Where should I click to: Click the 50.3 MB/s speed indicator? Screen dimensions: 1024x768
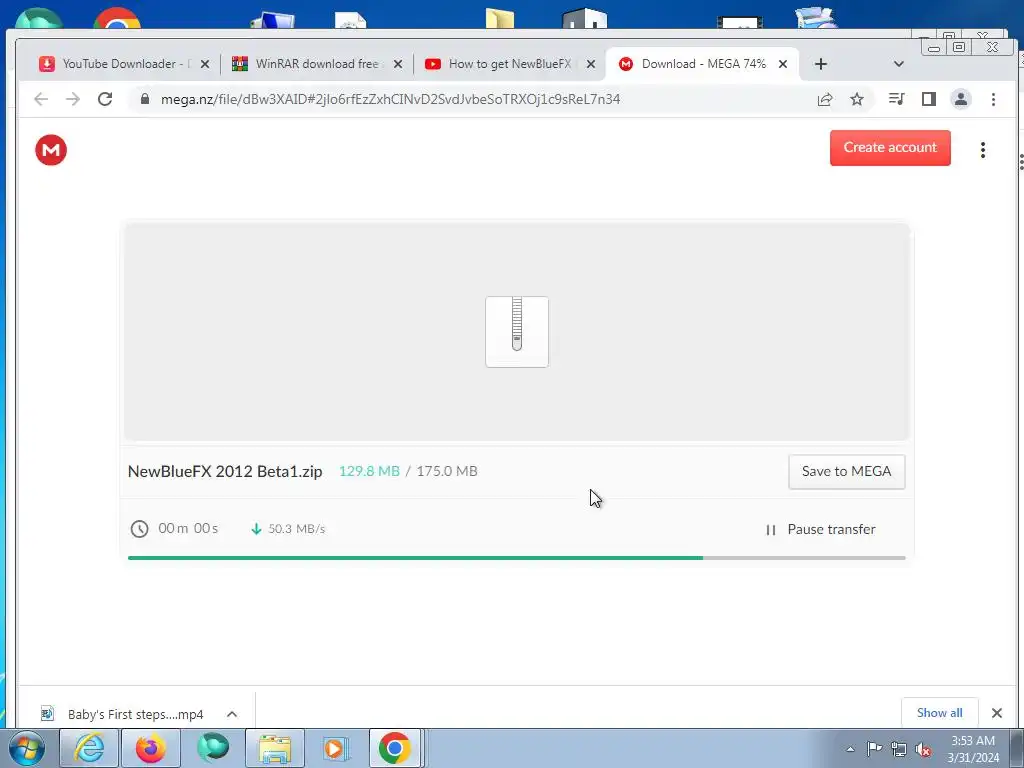296,529
